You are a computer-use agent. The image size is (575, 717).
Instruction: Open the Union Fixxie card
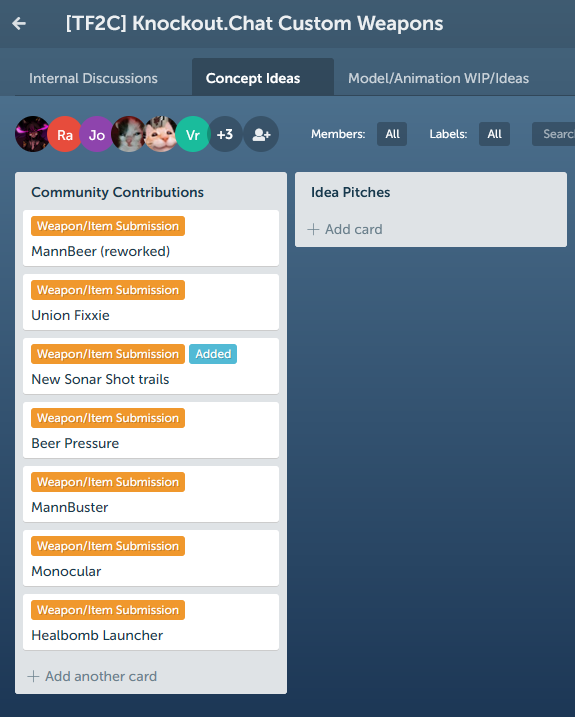pos(151,302)
